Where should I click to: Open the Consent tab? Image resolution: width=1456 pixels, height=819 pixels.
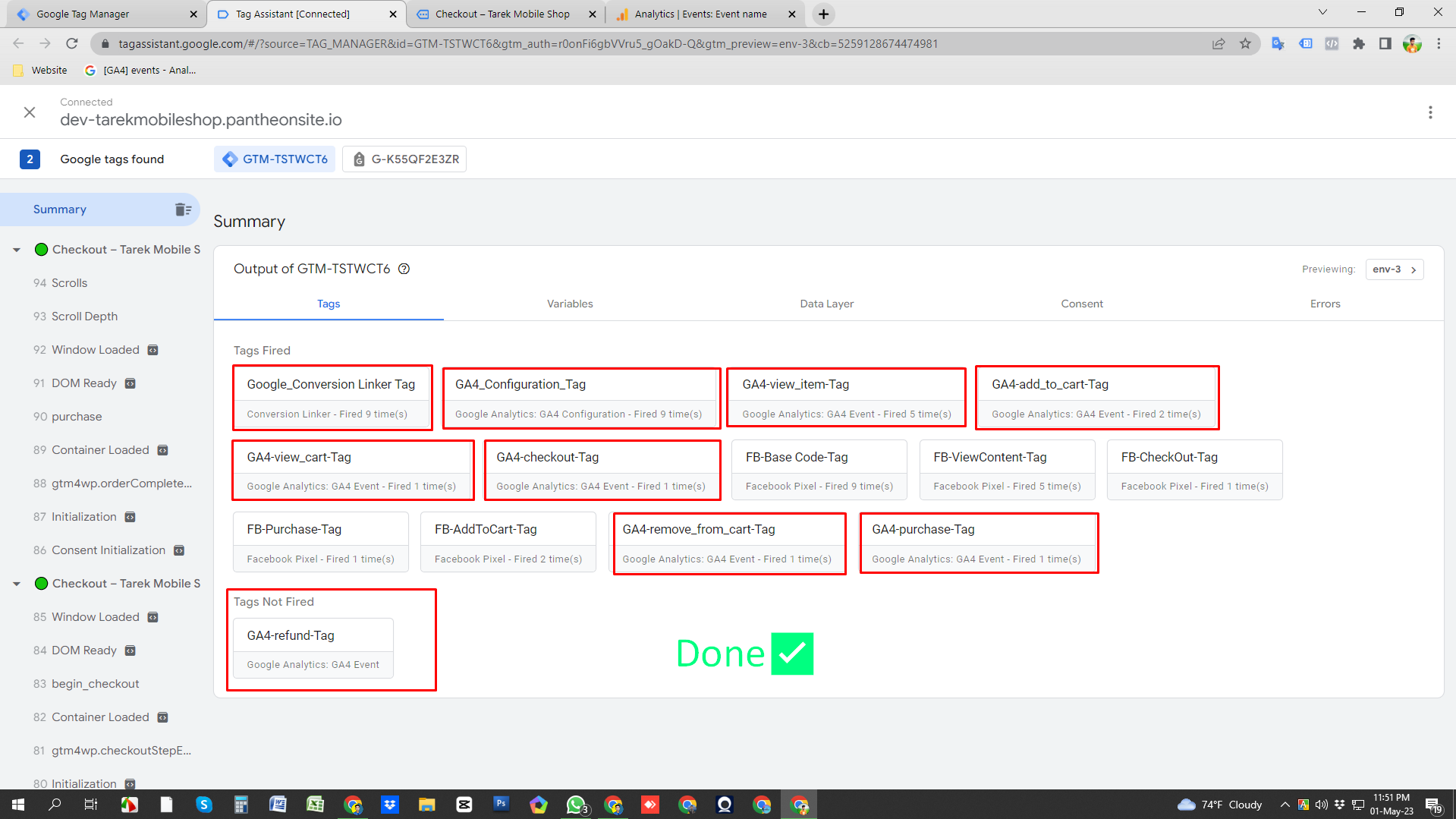click(1081, 304)
